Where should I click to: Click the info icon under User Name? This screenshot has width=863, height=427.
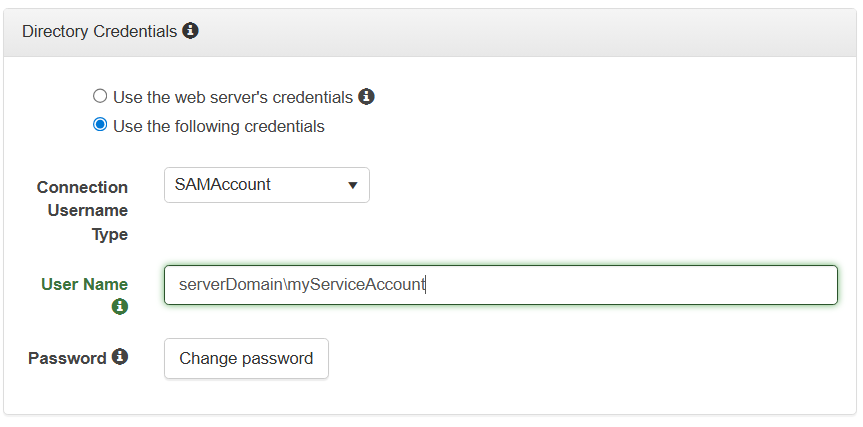tap(120, 306)
